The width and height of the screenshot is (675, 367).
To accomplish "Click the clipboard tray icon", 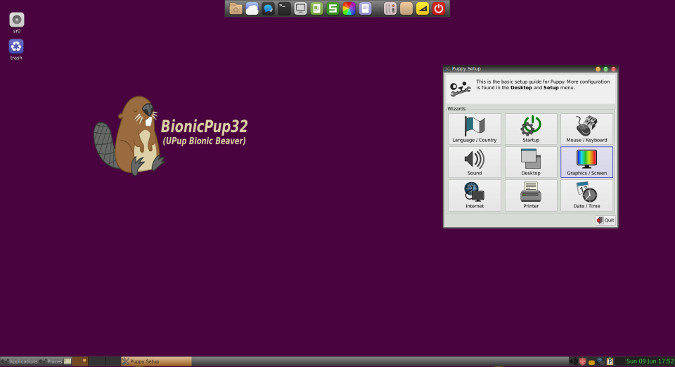I will tap(610, 361).
